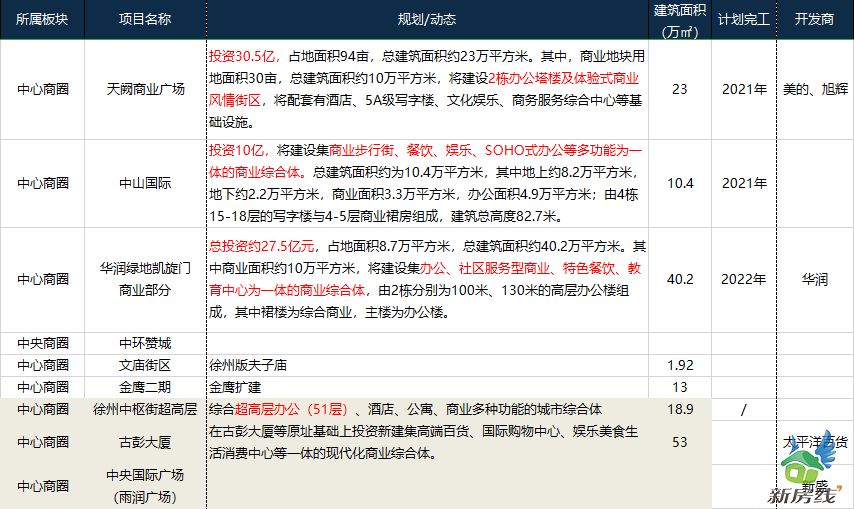
Task: Select the 文庙街区 project name cell
Action: coord(145,365)
